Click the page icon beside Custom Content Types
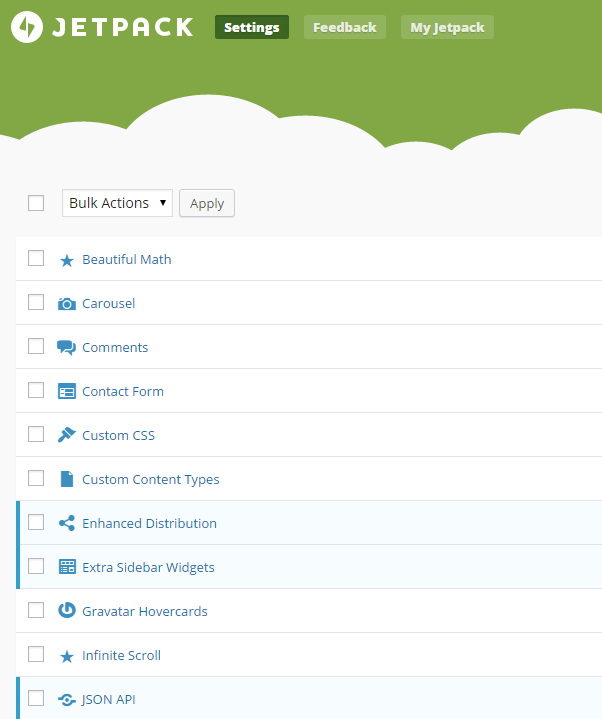The image size is (602, 719). (x=67, y=479)
